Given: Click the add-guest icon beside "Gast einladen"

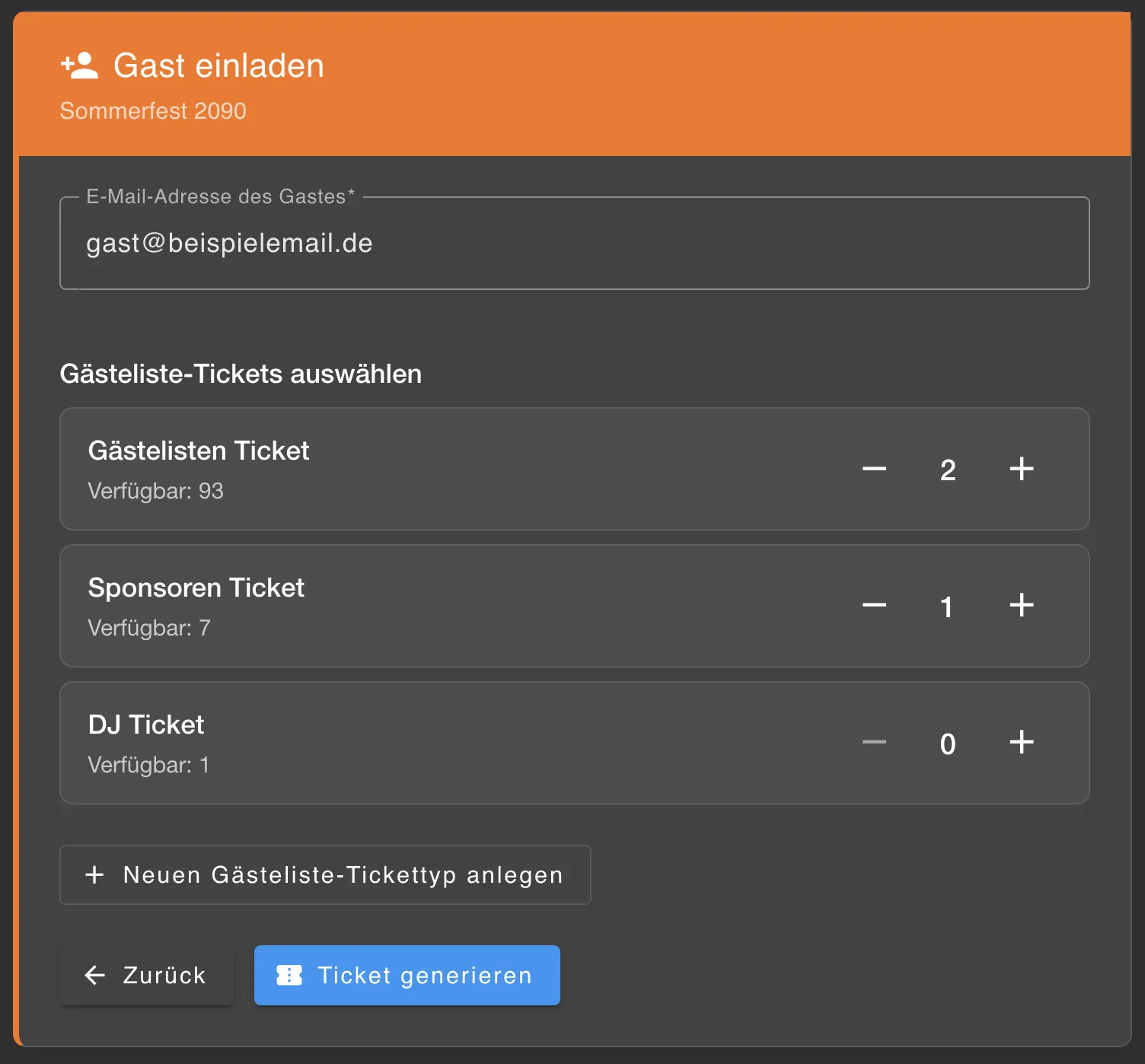Looking at the screenshot, I should [78, 65].
